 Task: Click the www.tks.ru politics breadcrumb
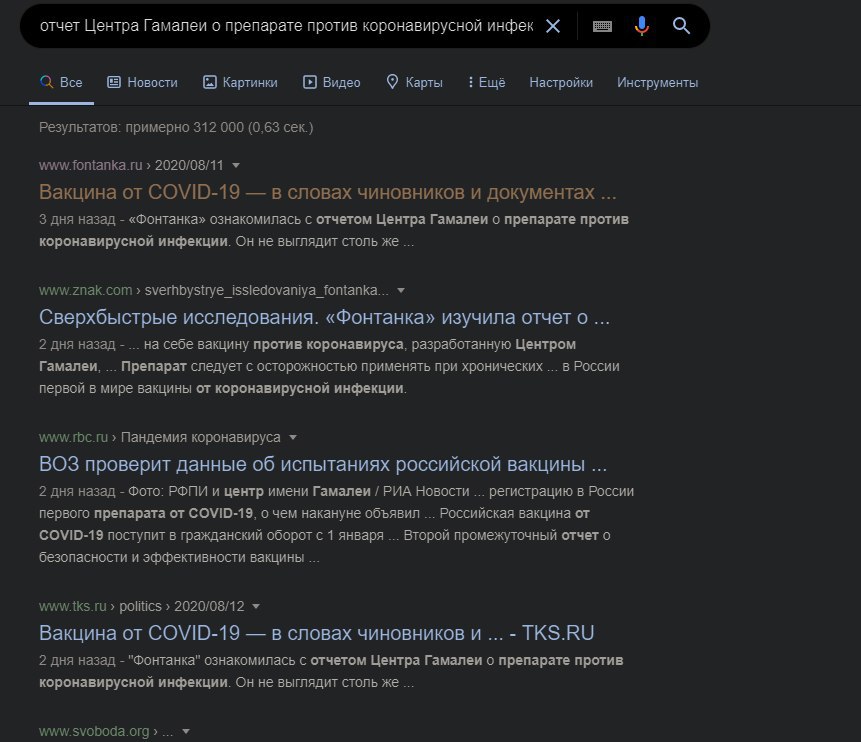pos(142,606)
